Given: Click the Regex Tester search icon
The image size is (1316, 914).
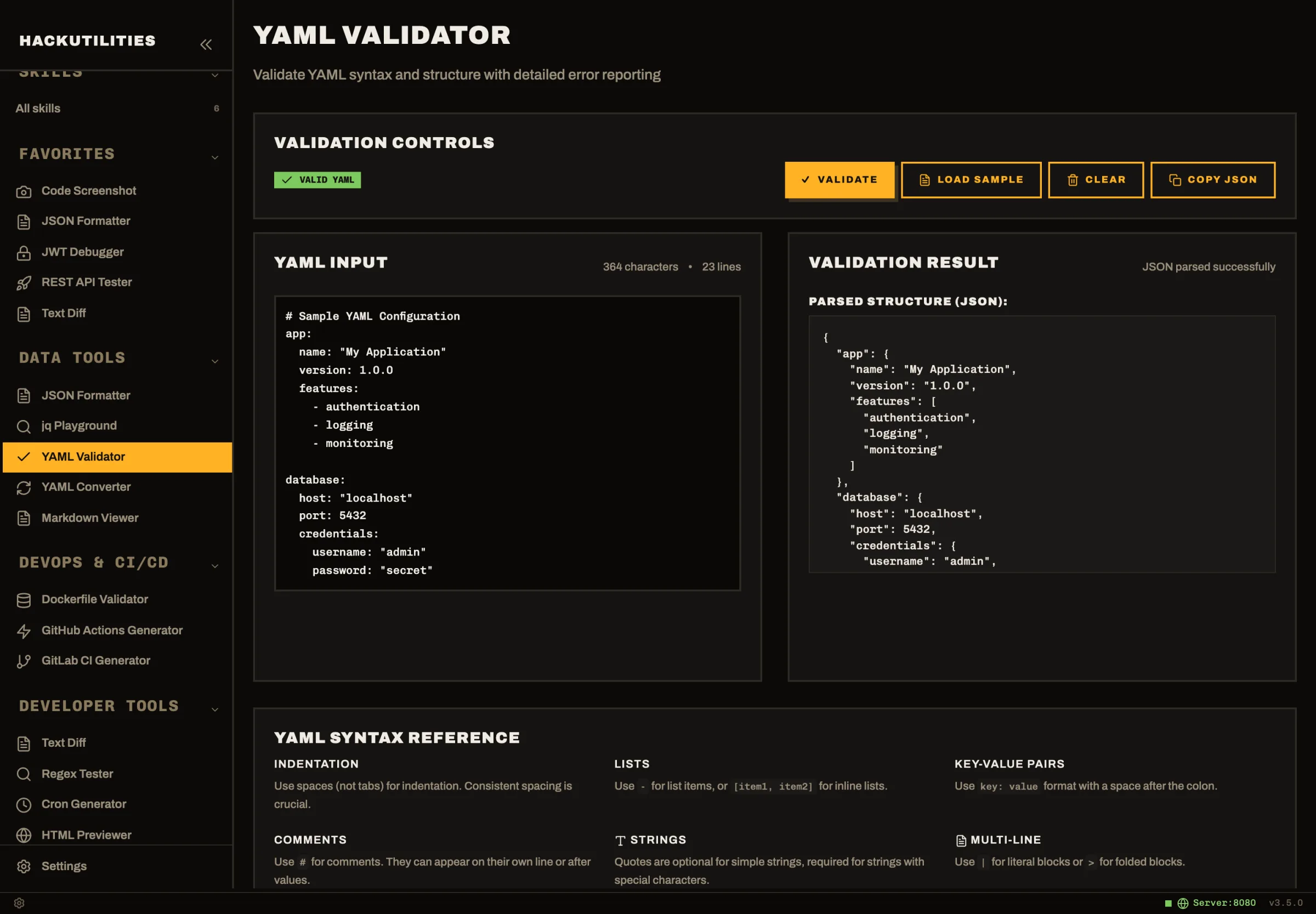Looking at the screenshot, I should (24, 774).
